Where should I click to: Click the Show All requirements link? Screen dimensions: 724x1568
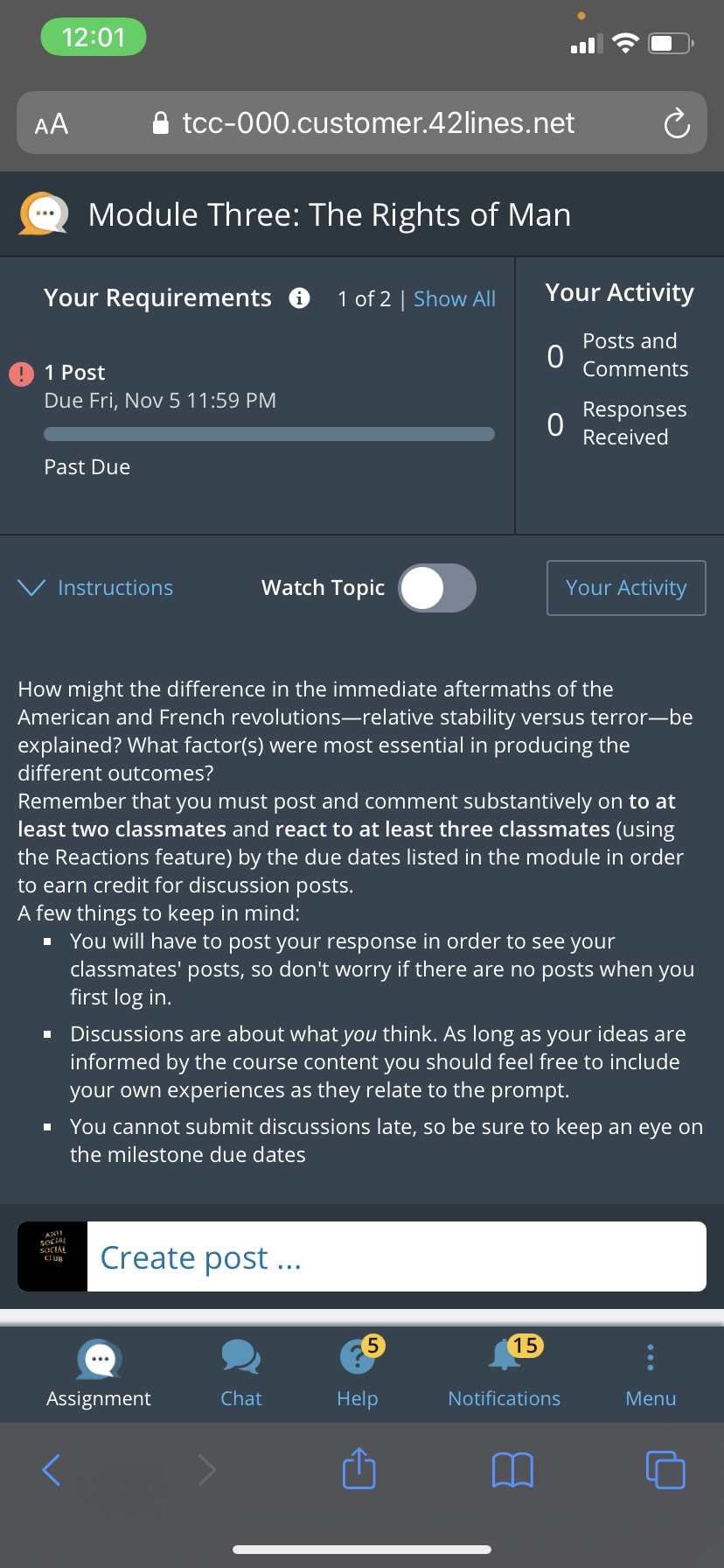pyautogui.click(x=455, y=299)
